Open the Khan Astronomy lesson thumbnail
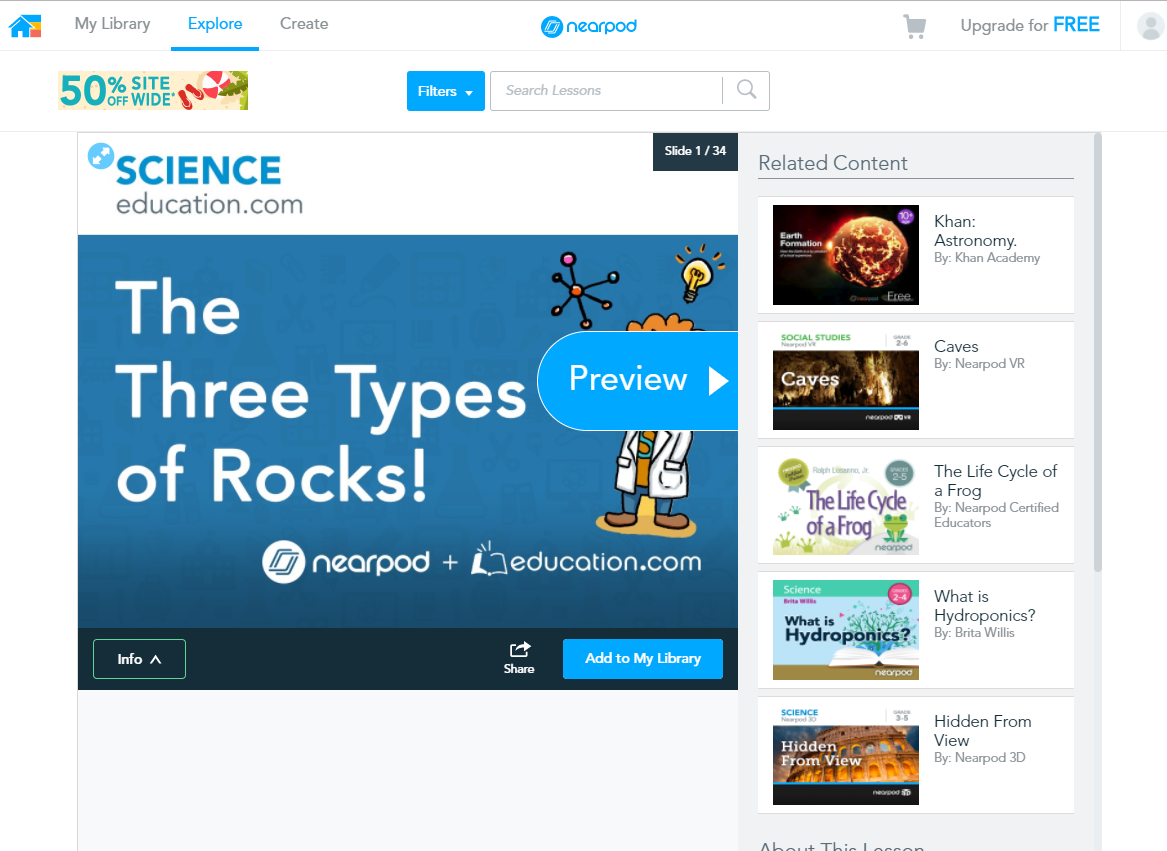 845,255
